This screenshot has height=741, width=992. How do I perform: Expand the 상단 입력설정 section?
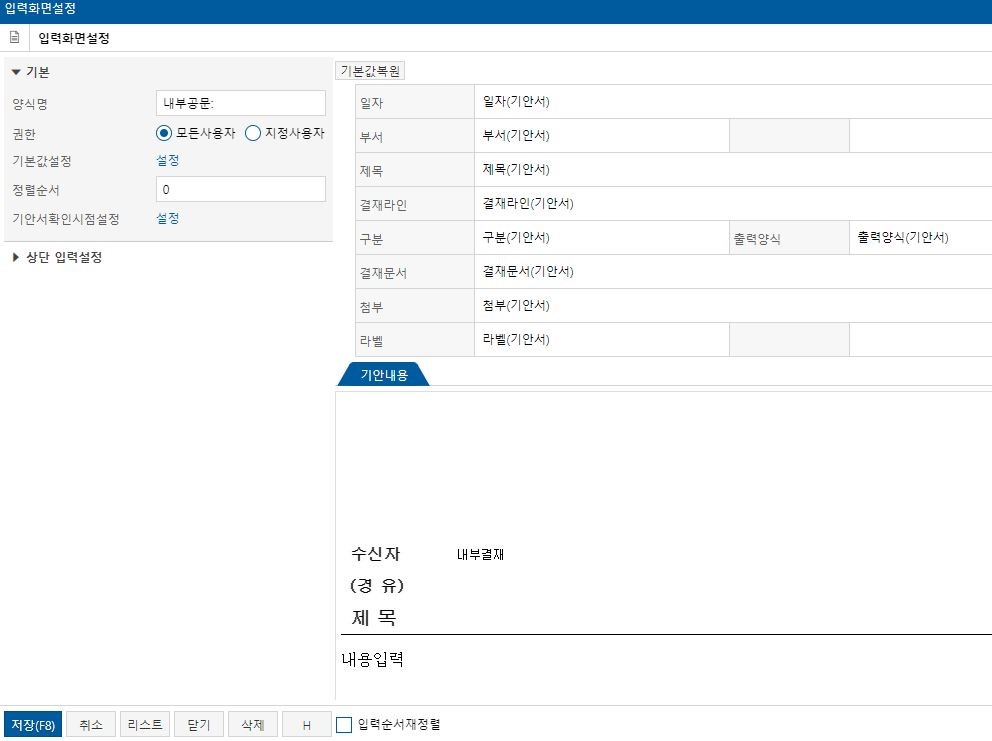pos(16,257)
